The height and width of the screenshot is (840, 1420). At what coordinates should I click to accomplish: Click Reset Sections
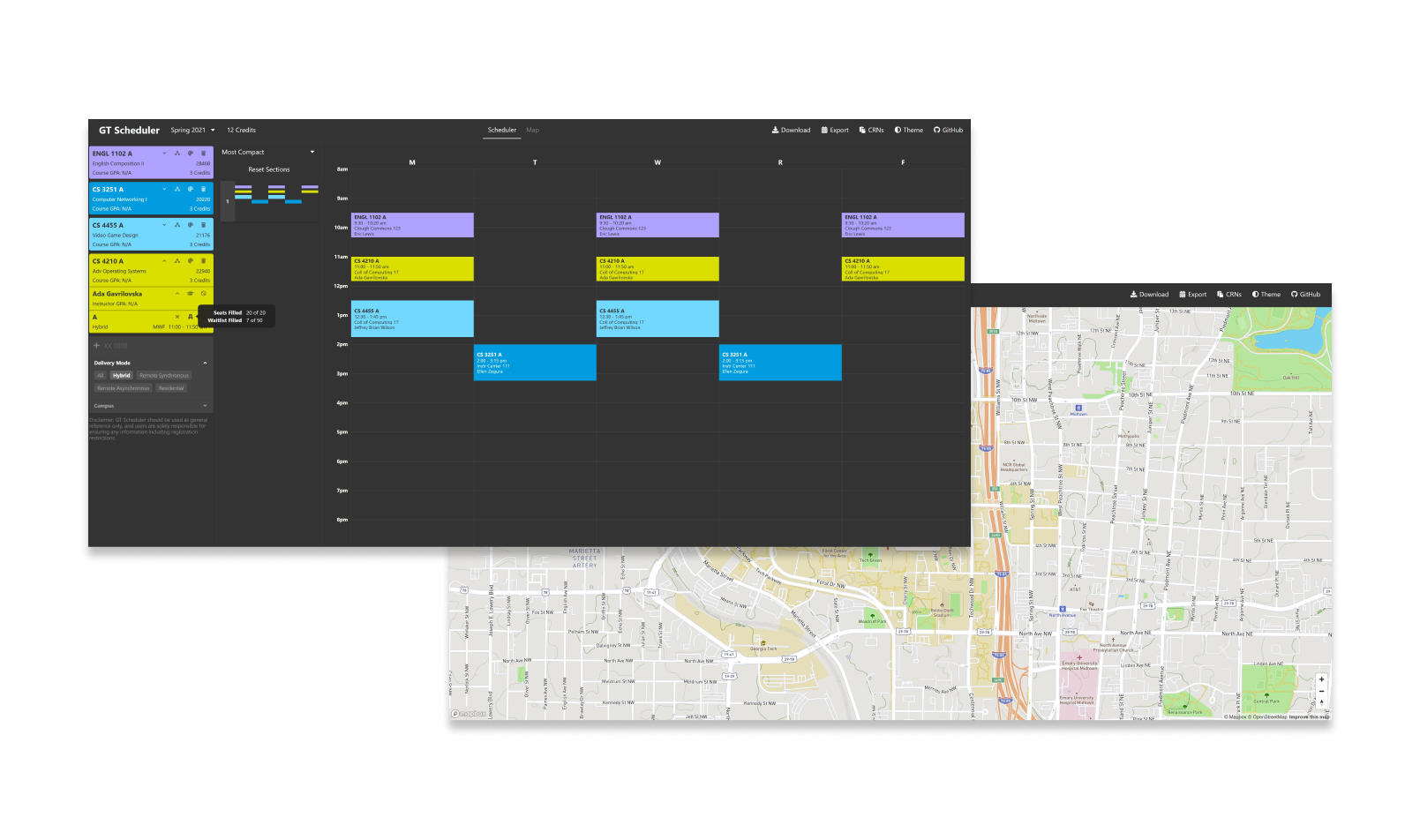[x=268, y=169]
